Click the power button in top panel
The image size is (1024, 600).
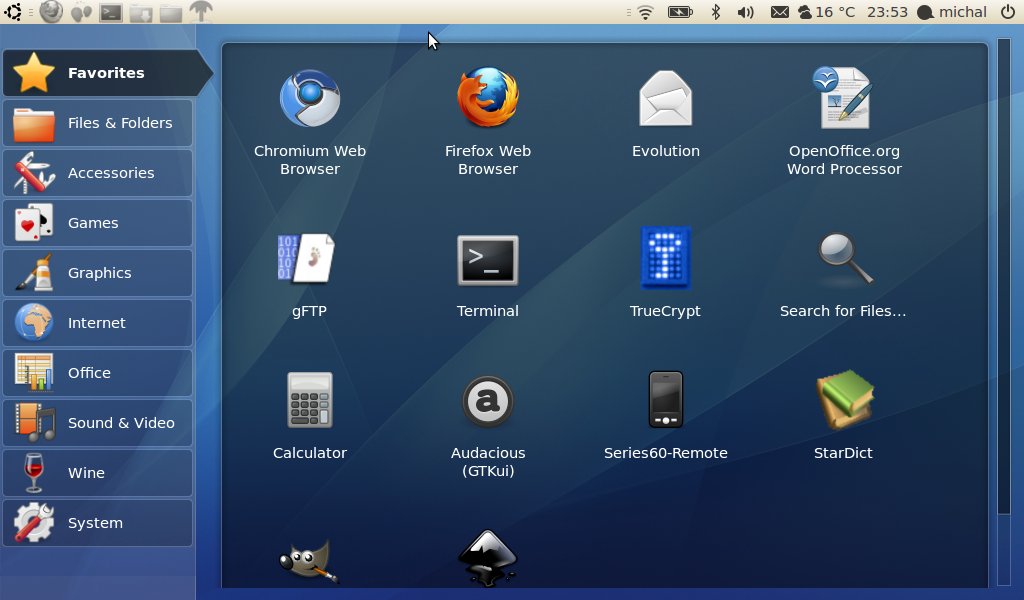1008,12
